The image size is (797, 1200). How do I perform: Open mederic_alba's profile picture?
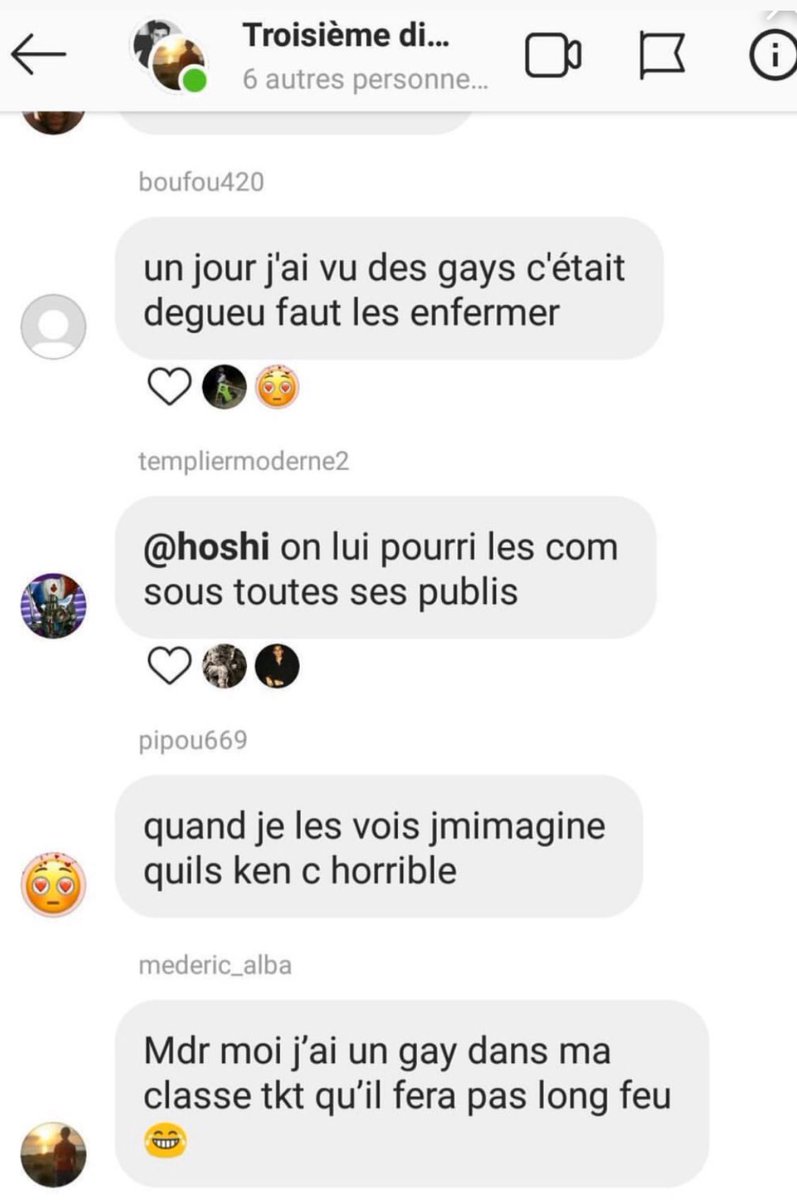[x=54, y=1154]
